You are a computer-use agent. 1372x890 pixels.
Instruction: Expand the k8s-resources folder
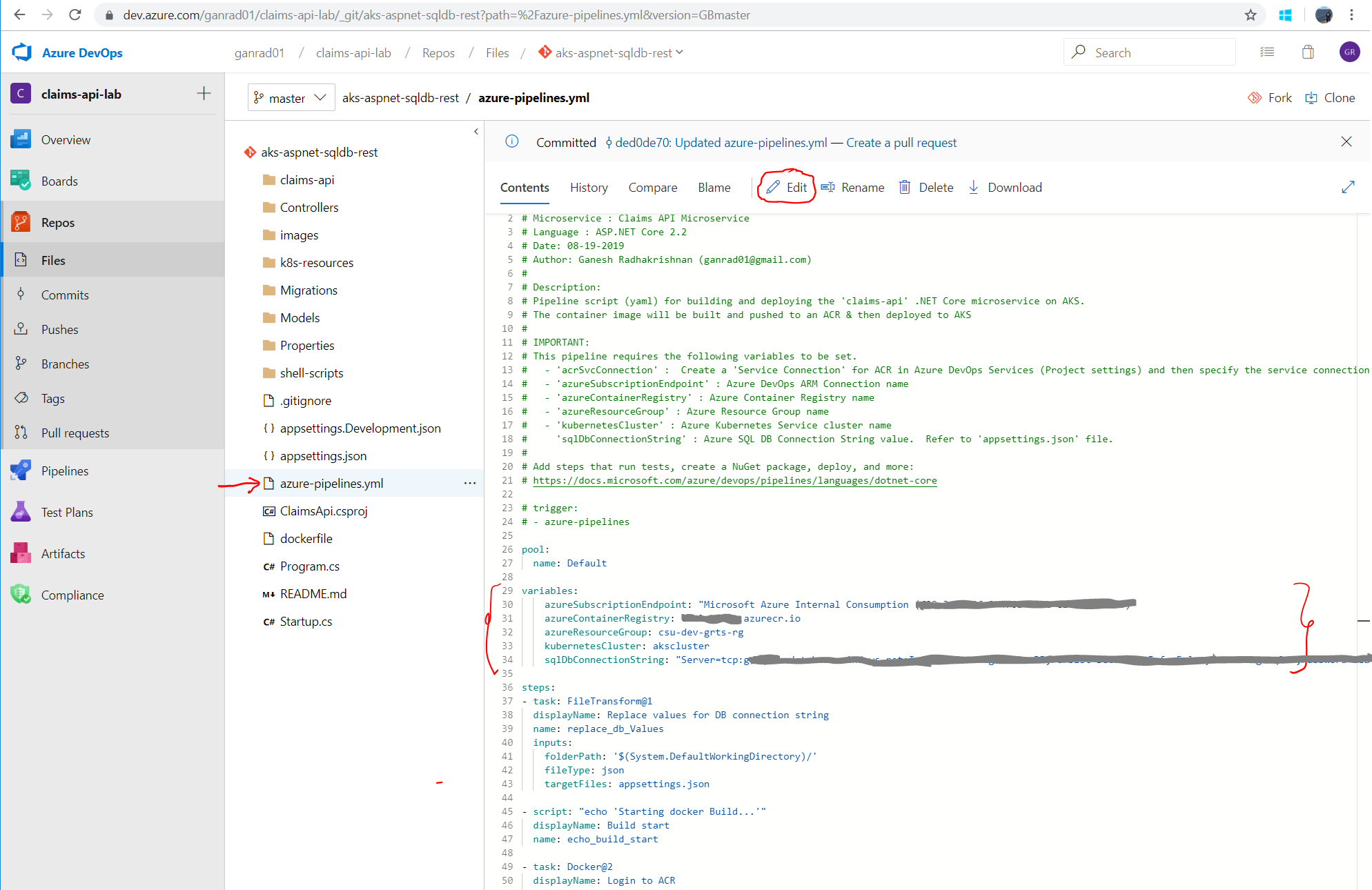(316, 262)
